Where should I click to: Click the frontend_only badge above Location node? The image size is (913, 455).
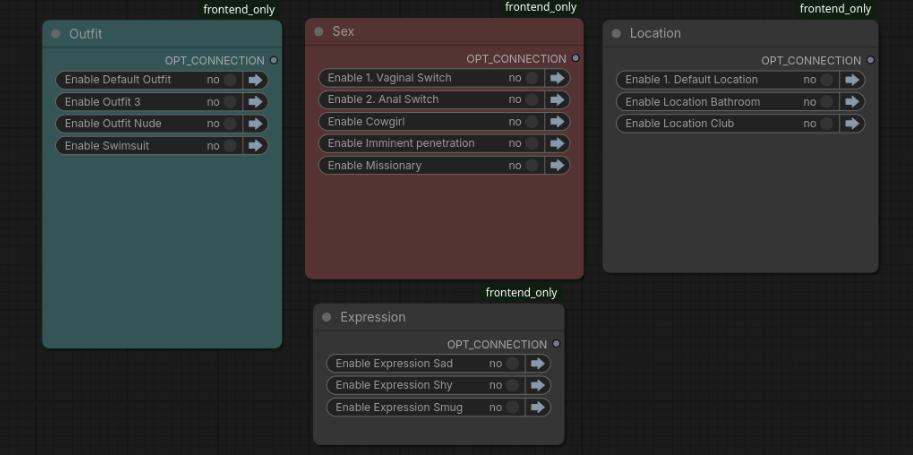coord(835,9)
